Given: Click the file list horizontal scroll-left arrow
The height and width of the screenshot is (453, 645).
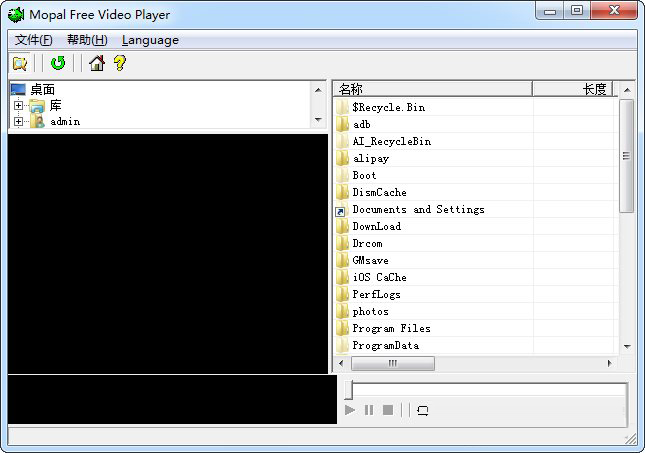Looking at the screenshot, I should click(341, 363).
